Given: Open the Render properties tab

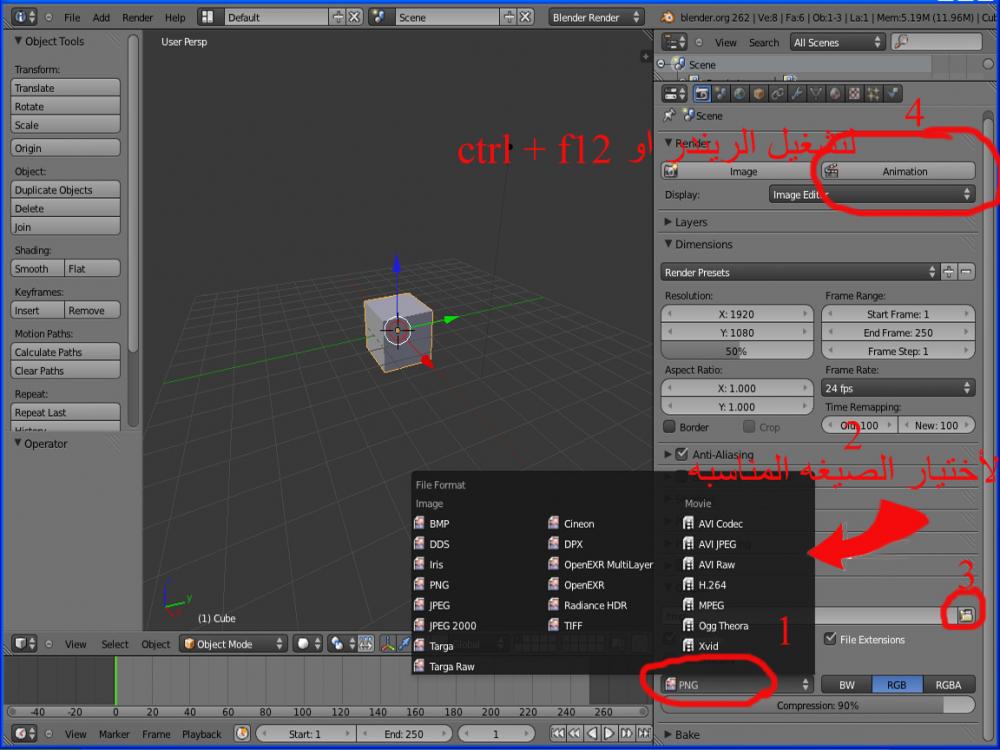Looking at the screenshot, I should pyautogui.click(x=702, y=94).
